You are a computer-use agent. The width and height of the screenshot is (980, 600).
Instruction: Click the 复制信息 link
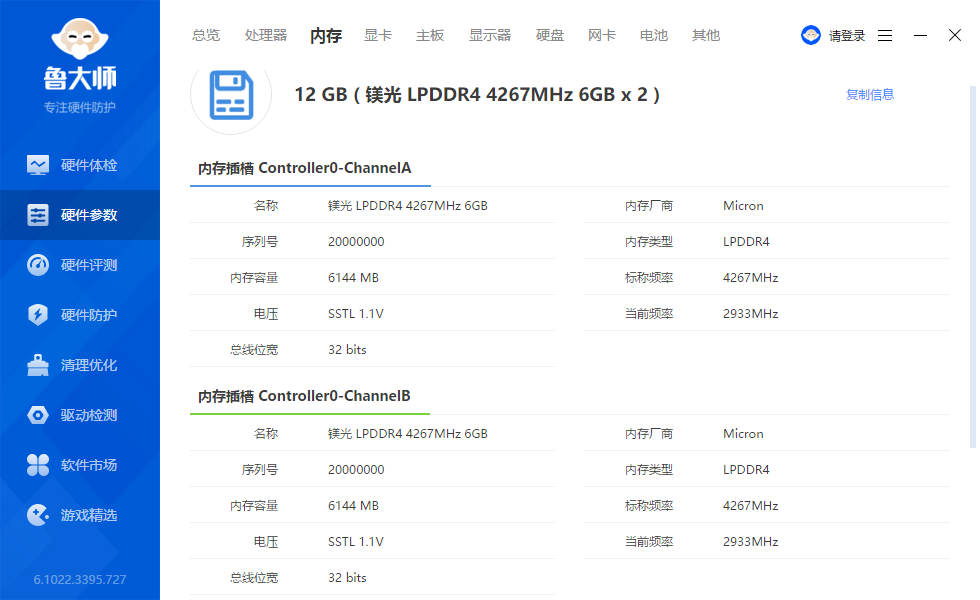(x=869, y=94)
